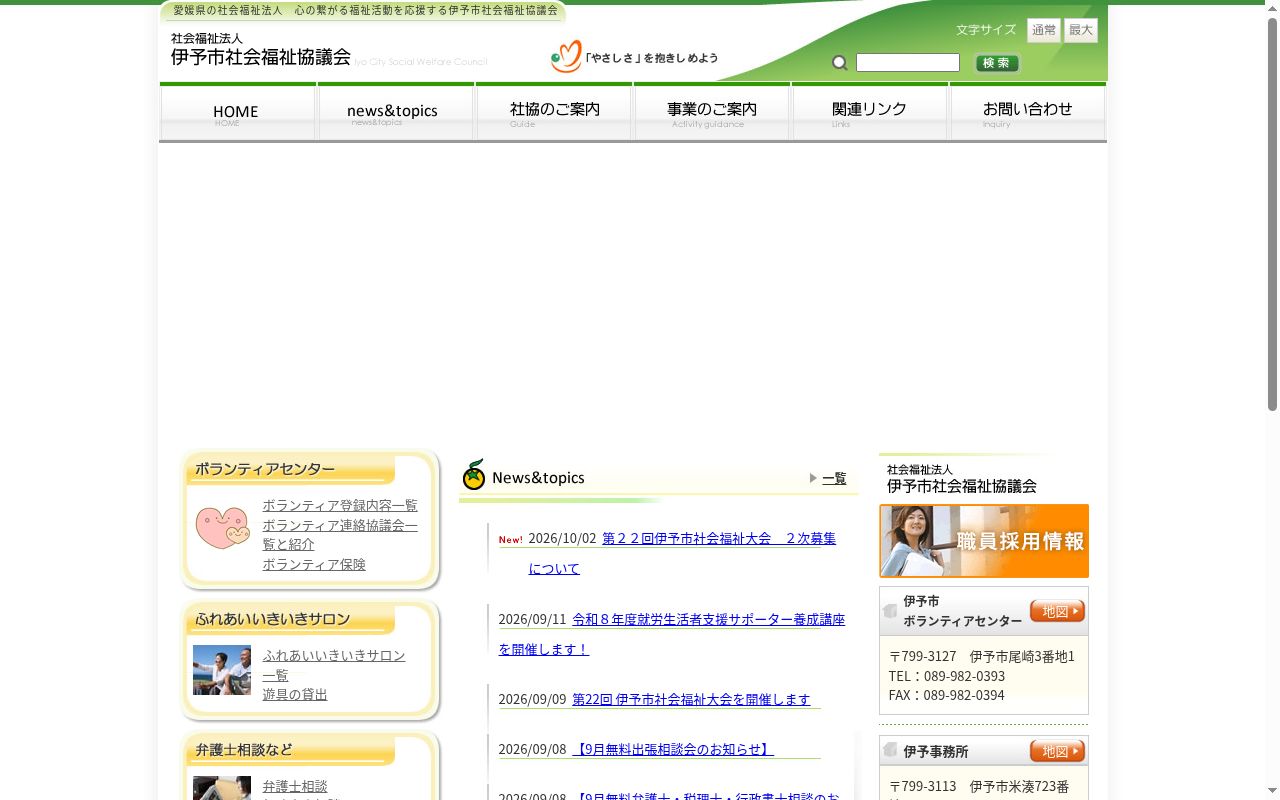This screenshot has width=1280, height=800.
Task: Open ふれあいいきいきサロン一覧 link
Action: pos(334,665)
